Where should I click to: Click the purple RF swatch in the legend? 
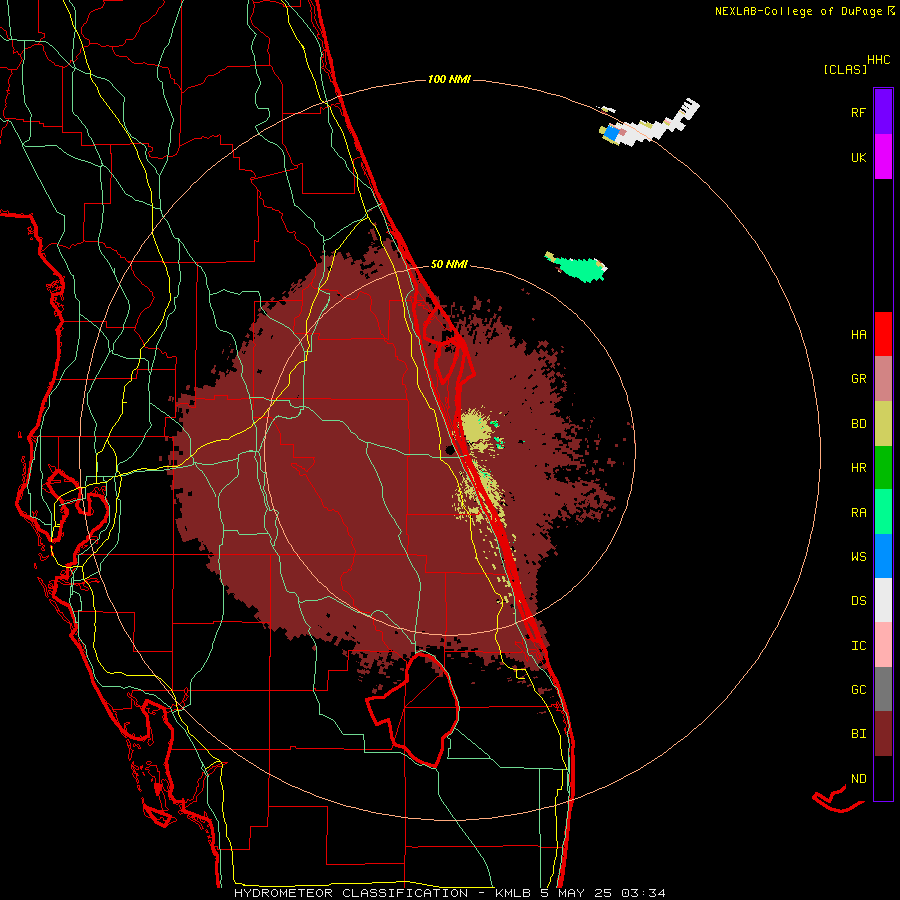[x=883, y=111]
